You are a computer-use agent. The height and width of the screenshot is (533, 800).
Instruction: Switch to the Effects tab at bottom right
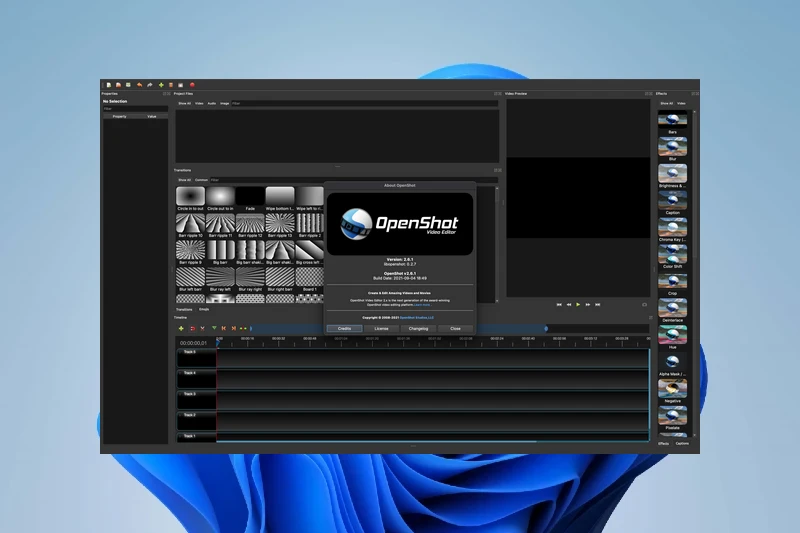[x=663, y=443]
